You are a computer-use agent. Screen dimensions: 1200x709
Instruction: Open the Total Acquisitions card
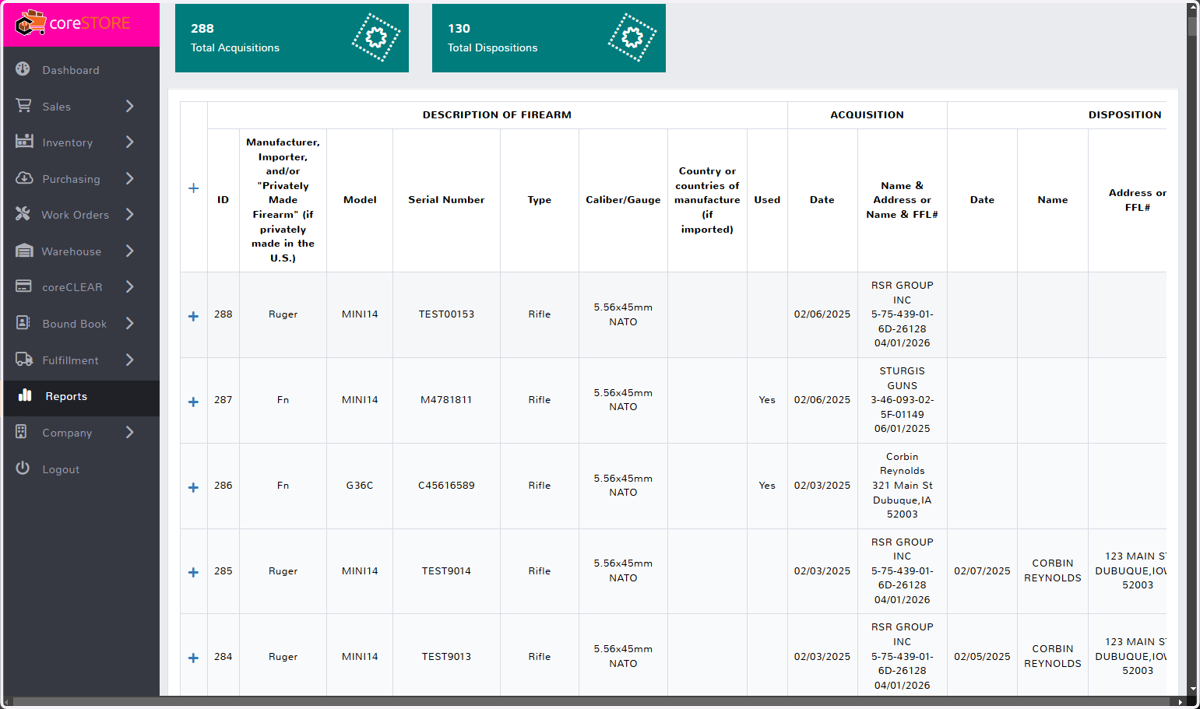point(292,38)
